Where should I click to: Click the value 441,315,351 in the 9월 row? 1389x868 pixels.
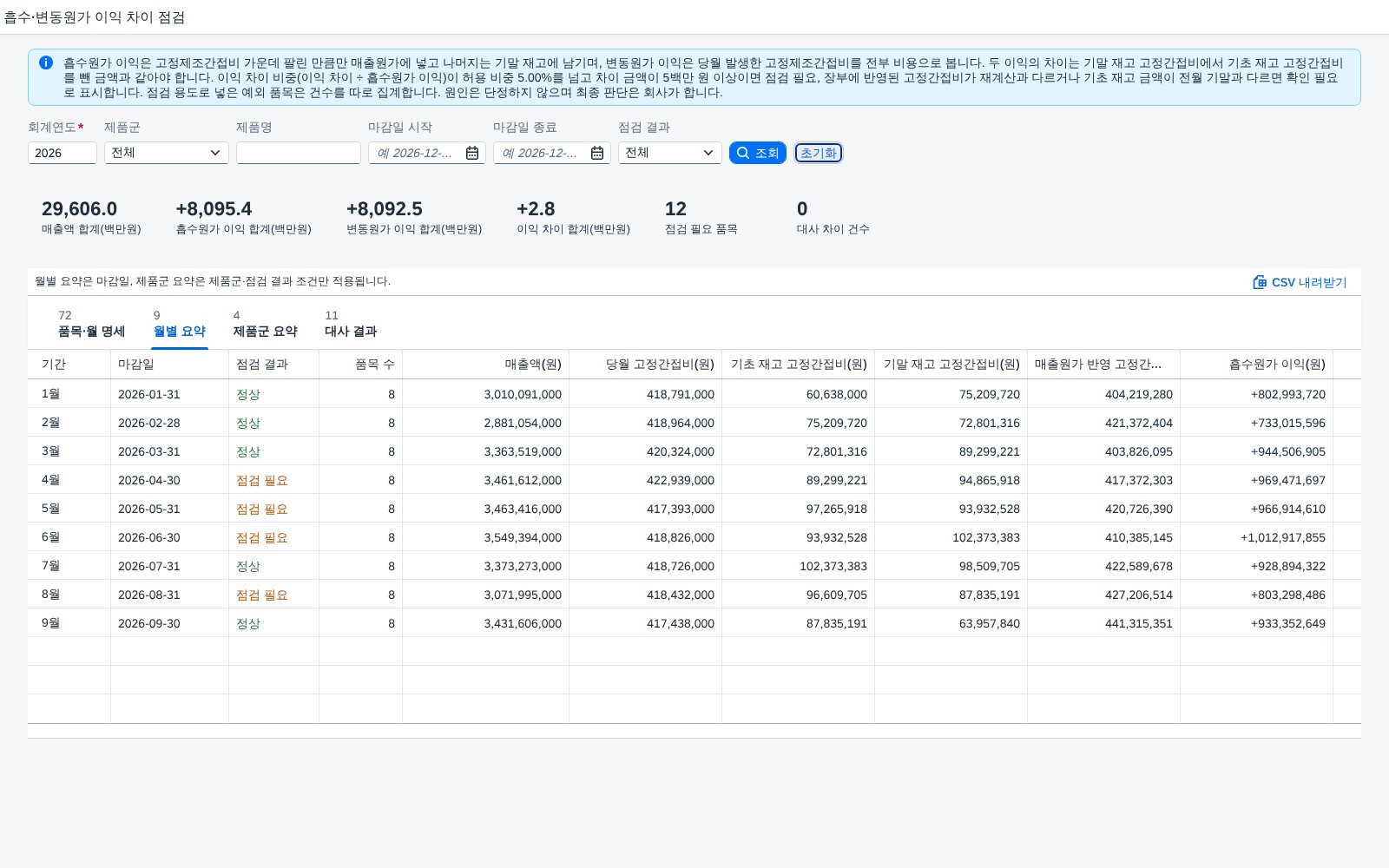pos(1139,623)
